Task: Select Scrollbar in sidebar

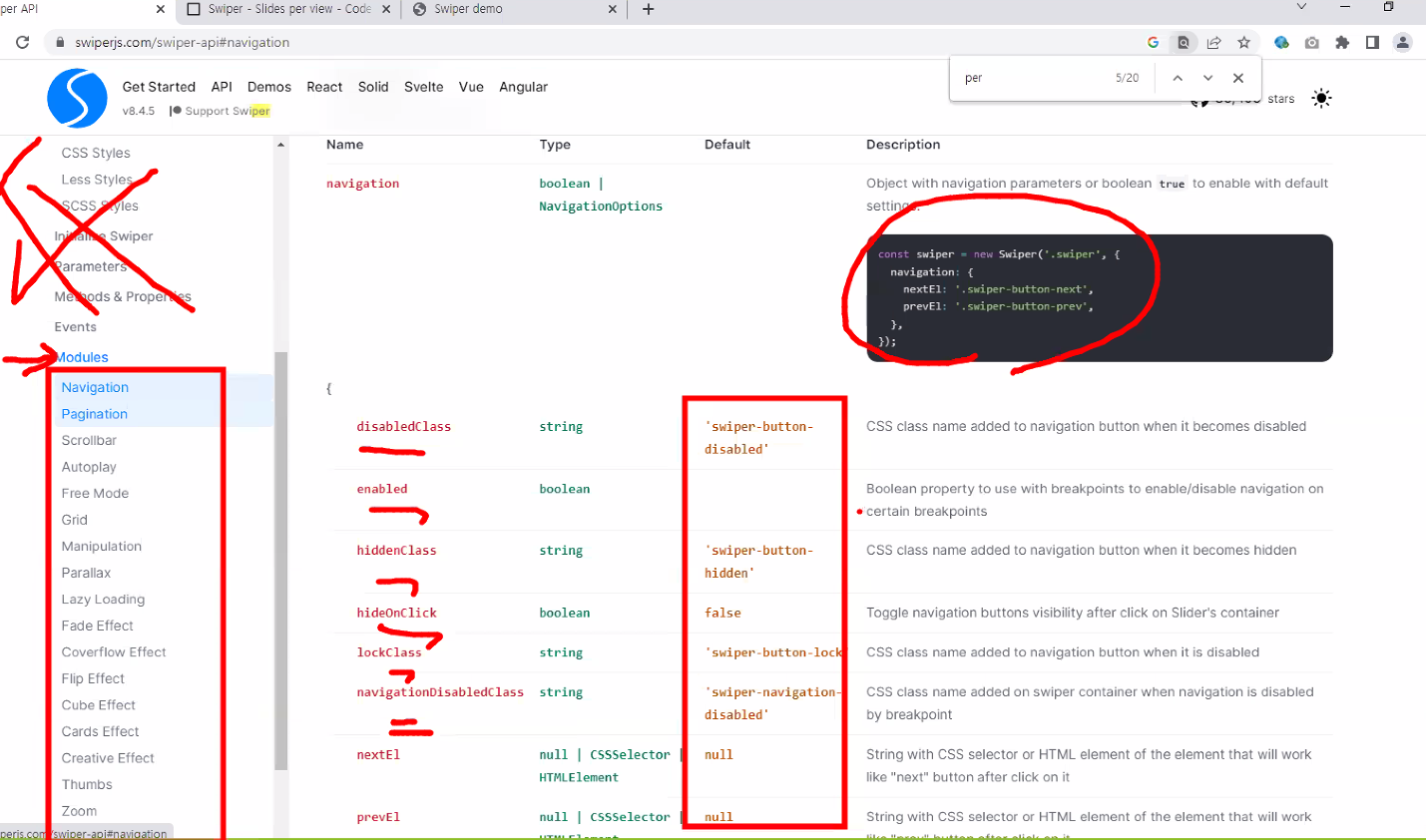Action: click(x=89, y=440)
